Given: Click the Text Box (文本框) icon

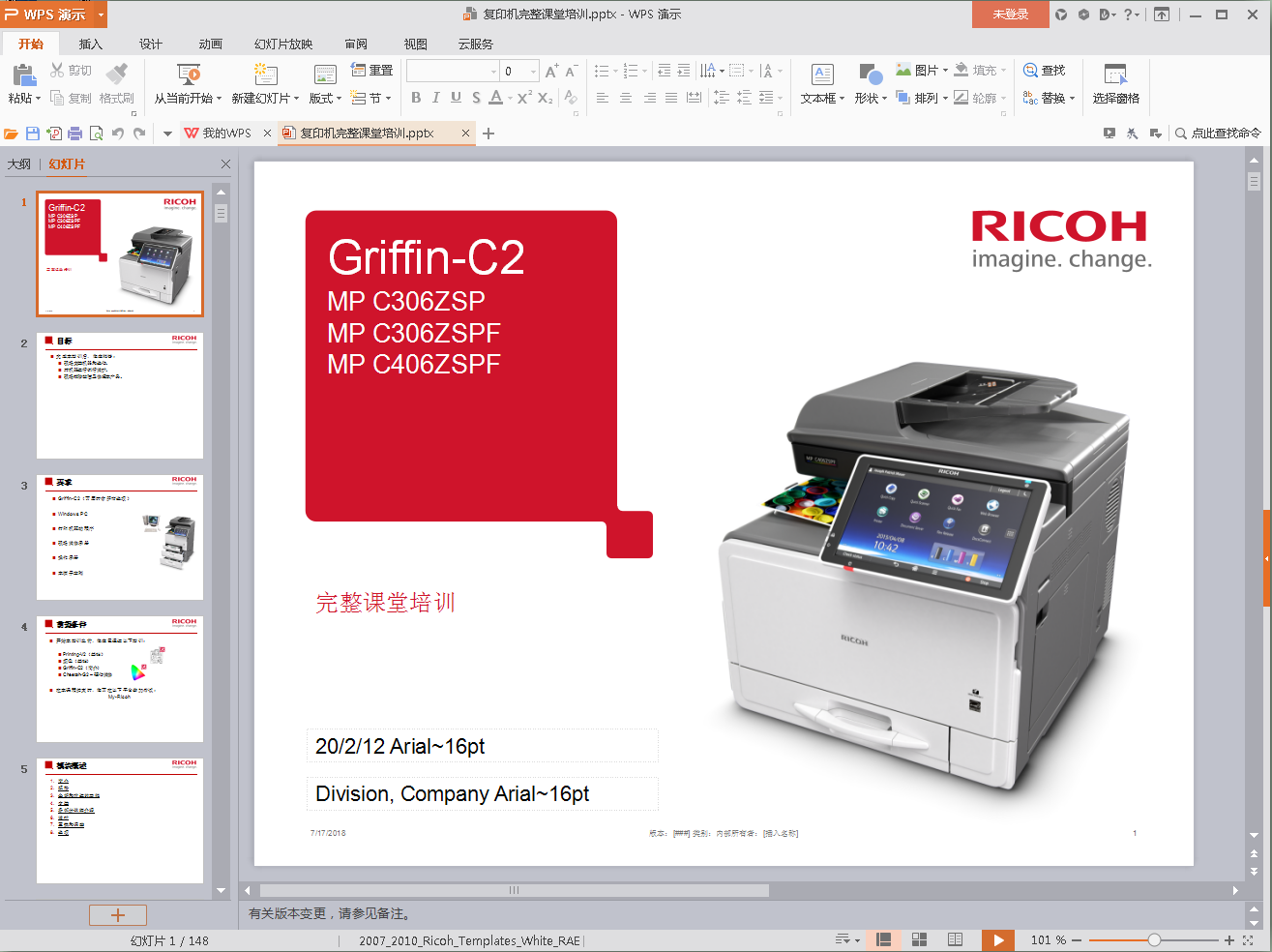Looking at the screenshot, I should (x=822, y=74).
